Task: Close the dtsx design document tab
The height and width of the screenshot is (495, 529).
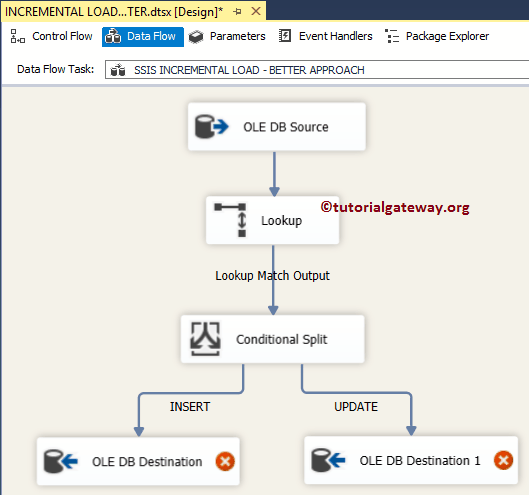Action: pyautogui.click(x=256, y=11)
